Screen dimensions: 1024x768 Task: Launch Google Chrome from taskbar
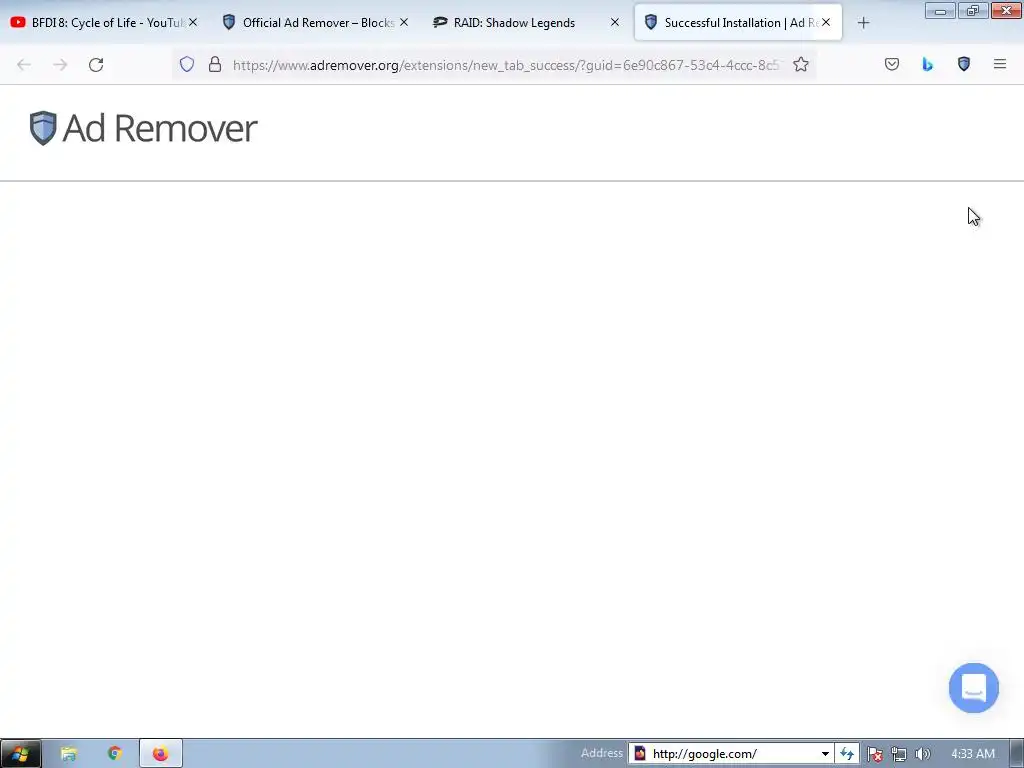point(115,754)
